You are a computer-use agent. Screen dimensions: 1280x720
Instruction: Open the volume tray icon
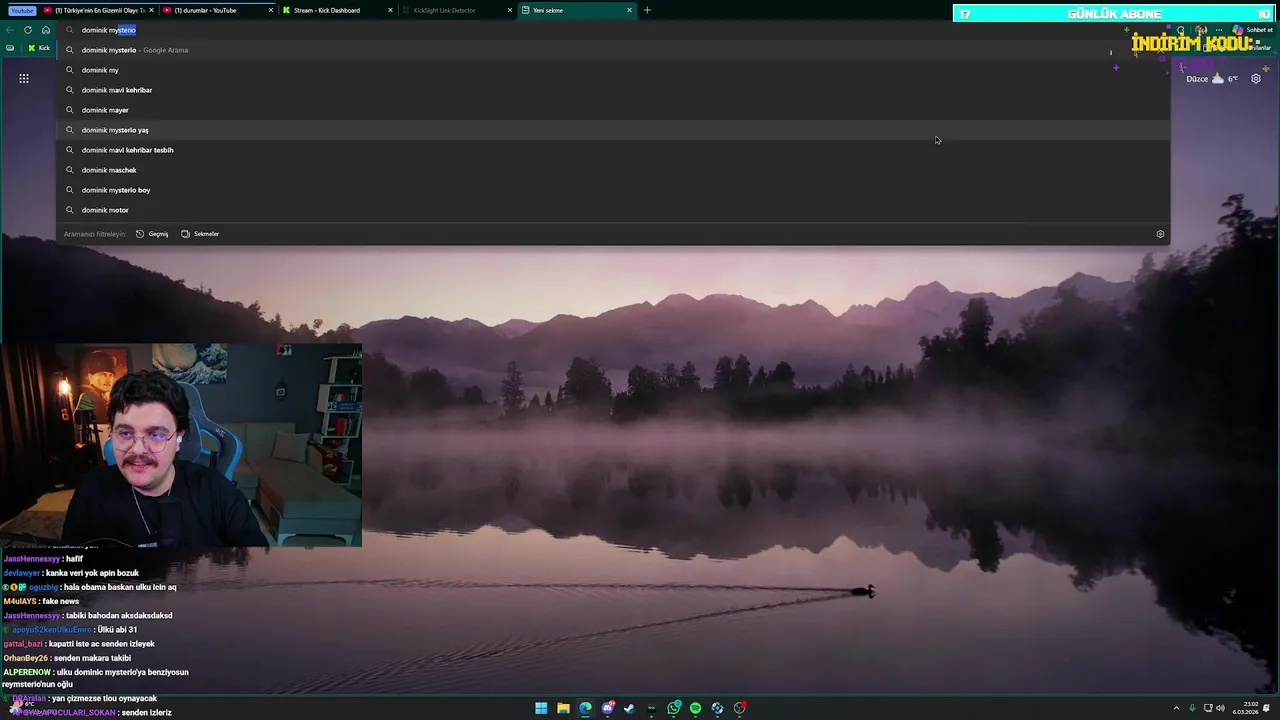pos(1220,708)
